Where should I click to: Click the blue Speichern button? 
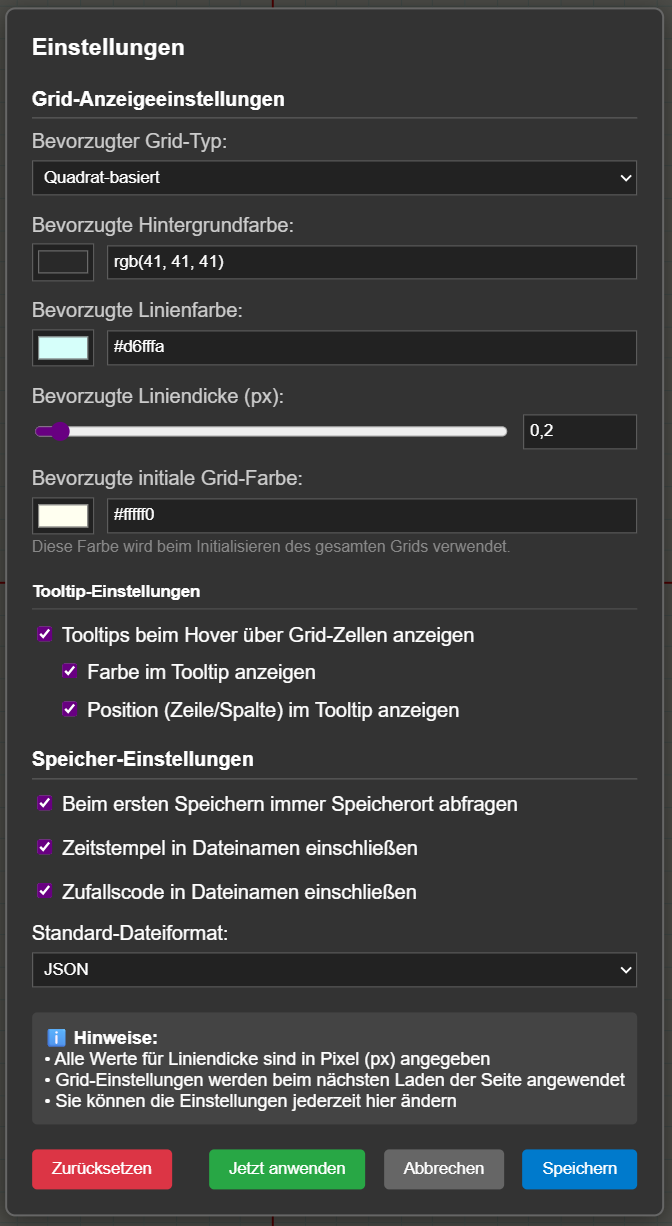(579, 1169)
